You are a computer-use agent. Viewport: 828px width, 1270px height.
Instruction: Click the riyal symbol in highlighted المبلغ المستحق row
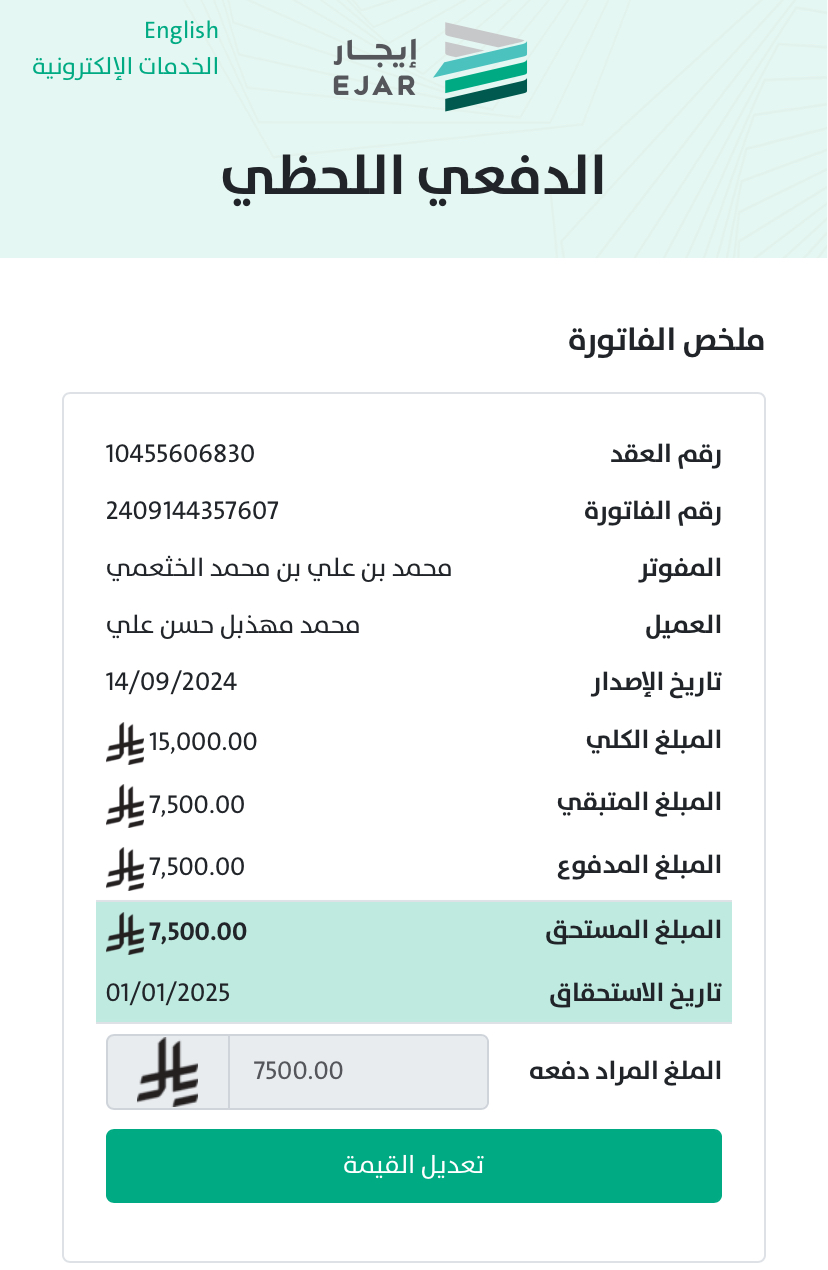[126, 932]
